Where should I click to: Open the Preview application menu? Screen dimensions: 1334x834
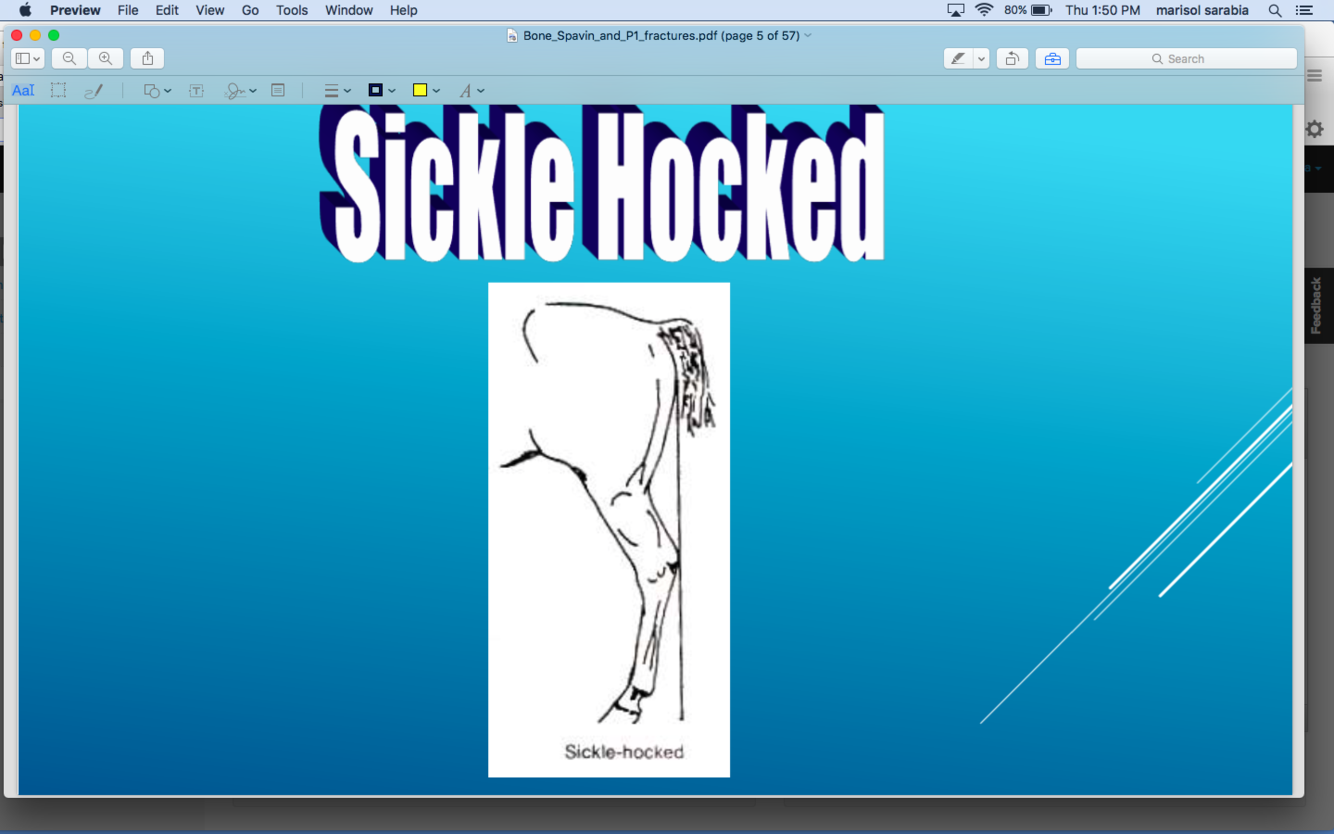[75, 10]
